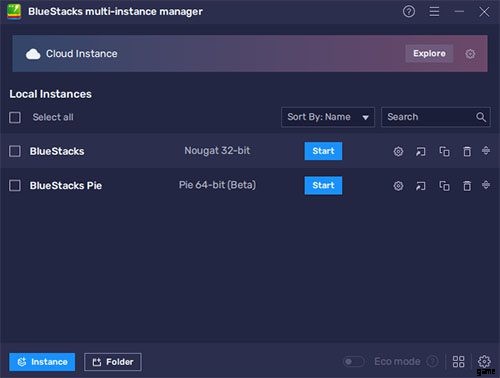500x378 pixels.
Task: Open the hamburger menu in title bar
Action: pyautogui.click(x=434, y=11)
